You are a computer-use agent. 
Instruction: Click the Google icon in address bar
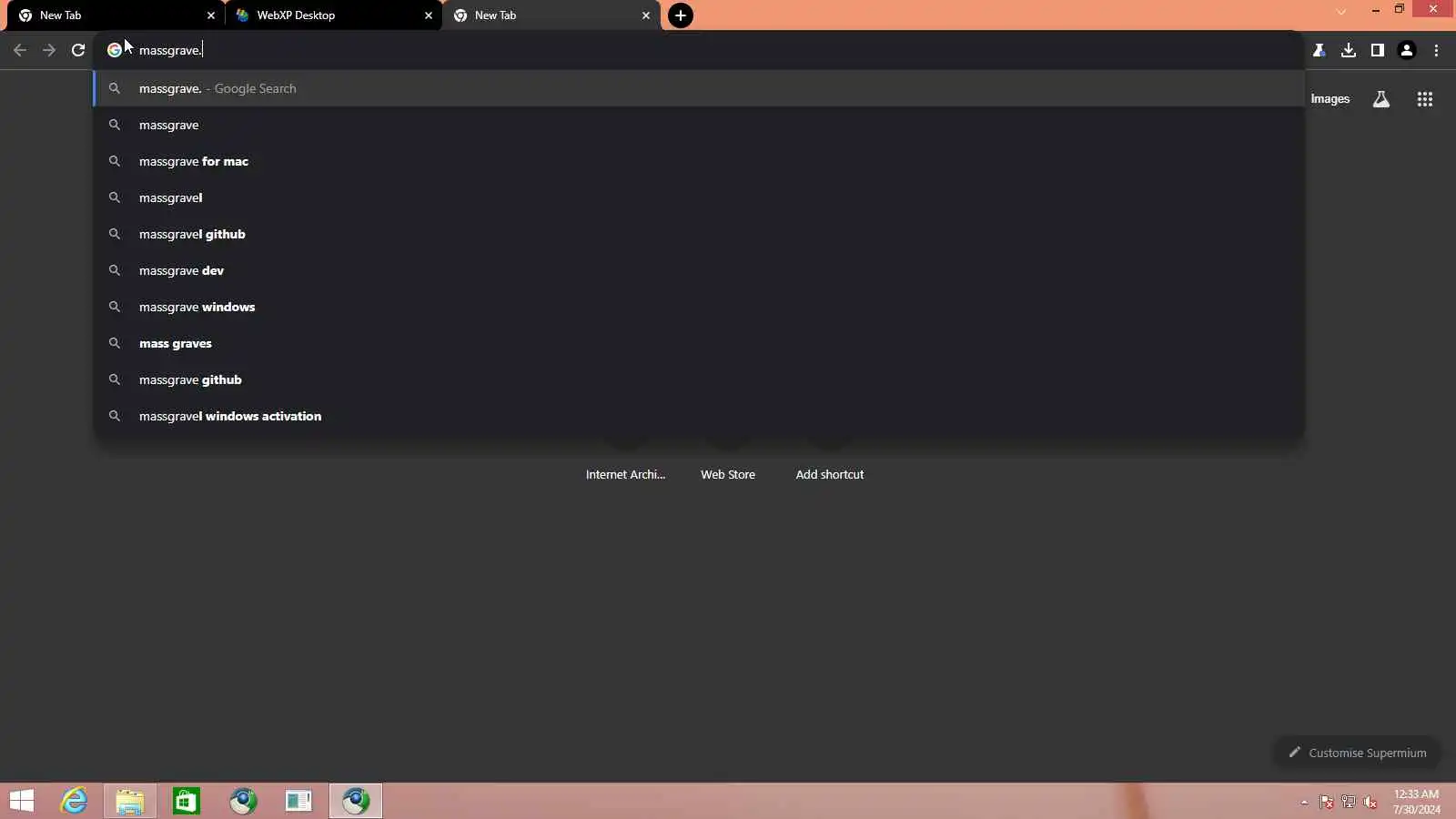(115, 50)
